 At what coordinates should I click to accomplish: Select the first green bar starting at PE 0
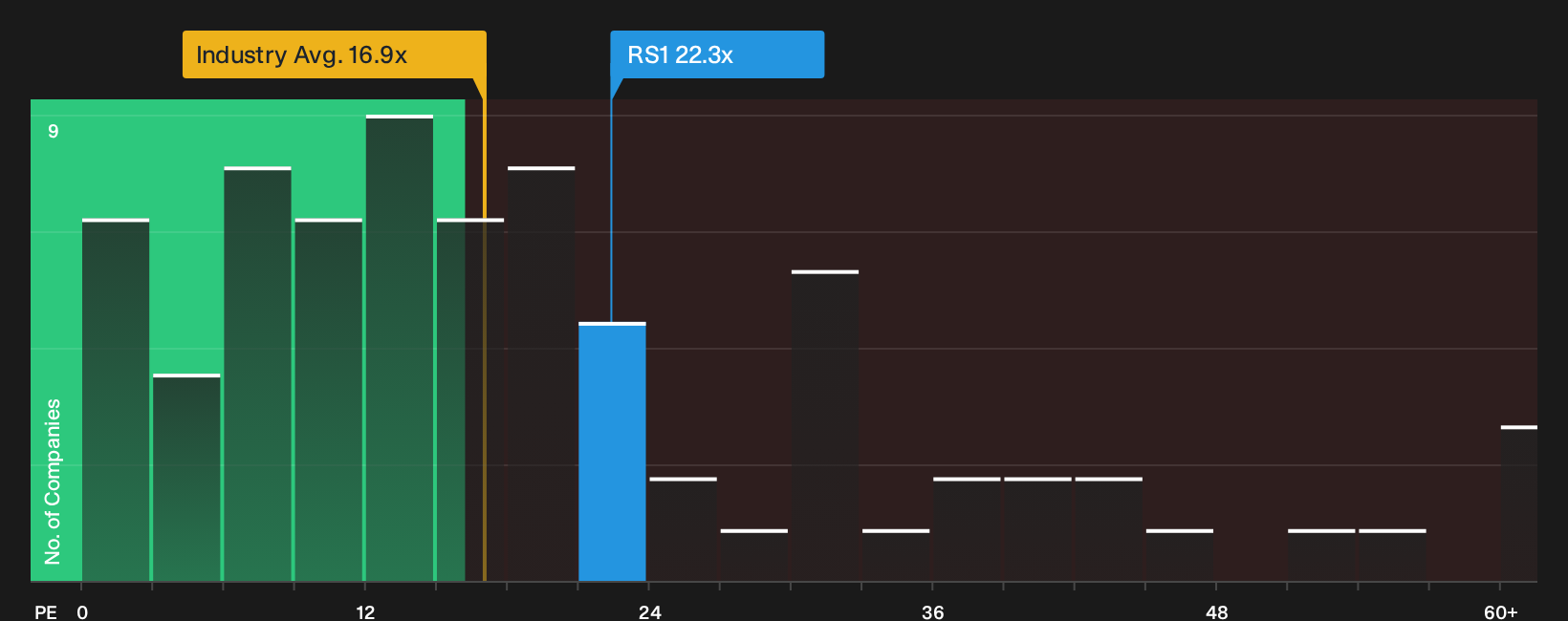116,400
